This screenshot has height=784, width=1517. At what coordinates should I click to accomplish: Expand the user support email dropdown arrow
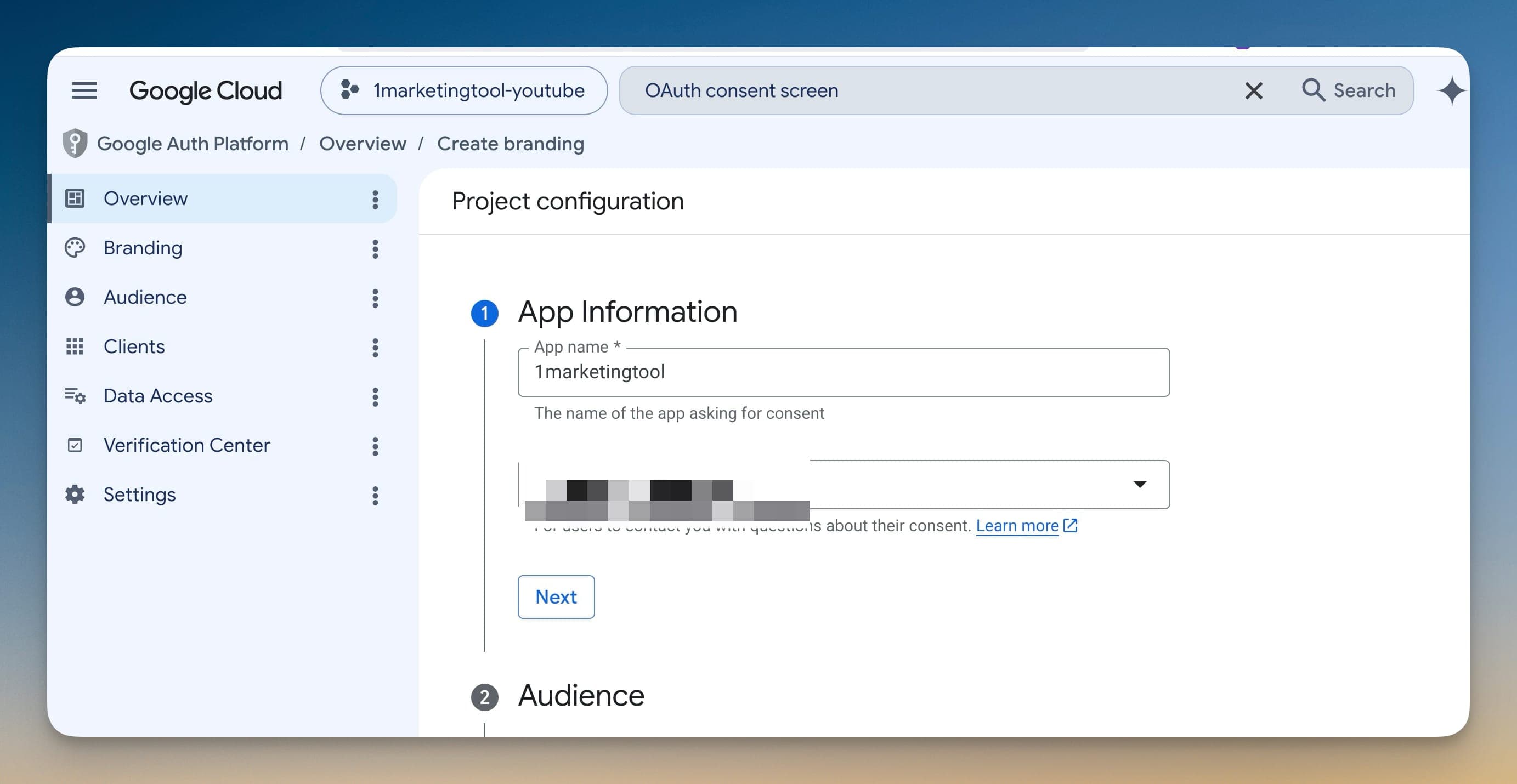tap(1140, 485)
